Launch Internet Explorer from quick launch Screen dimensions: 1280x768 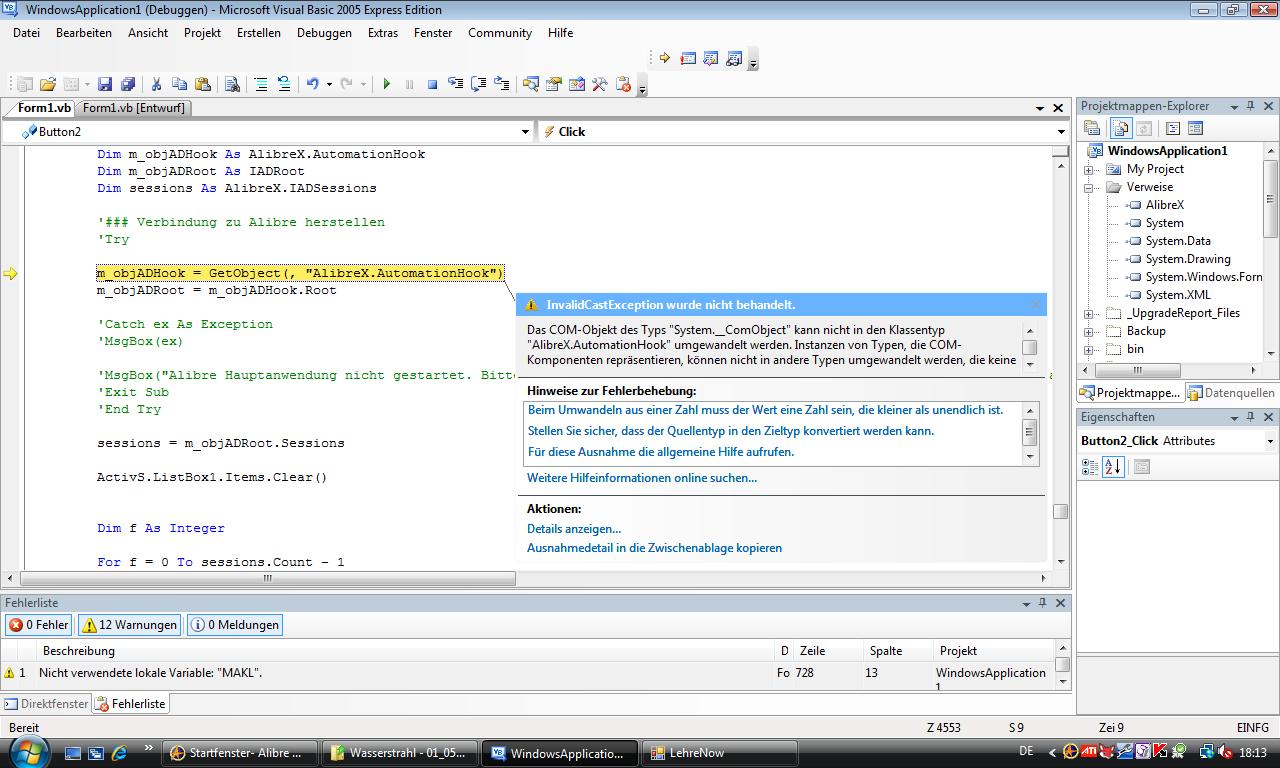tap(120, 753)
